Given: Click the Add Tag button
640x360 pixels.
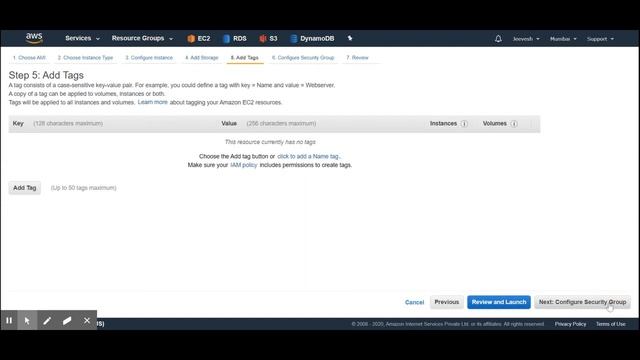Looking at the screenshot, I should [24, 188].
